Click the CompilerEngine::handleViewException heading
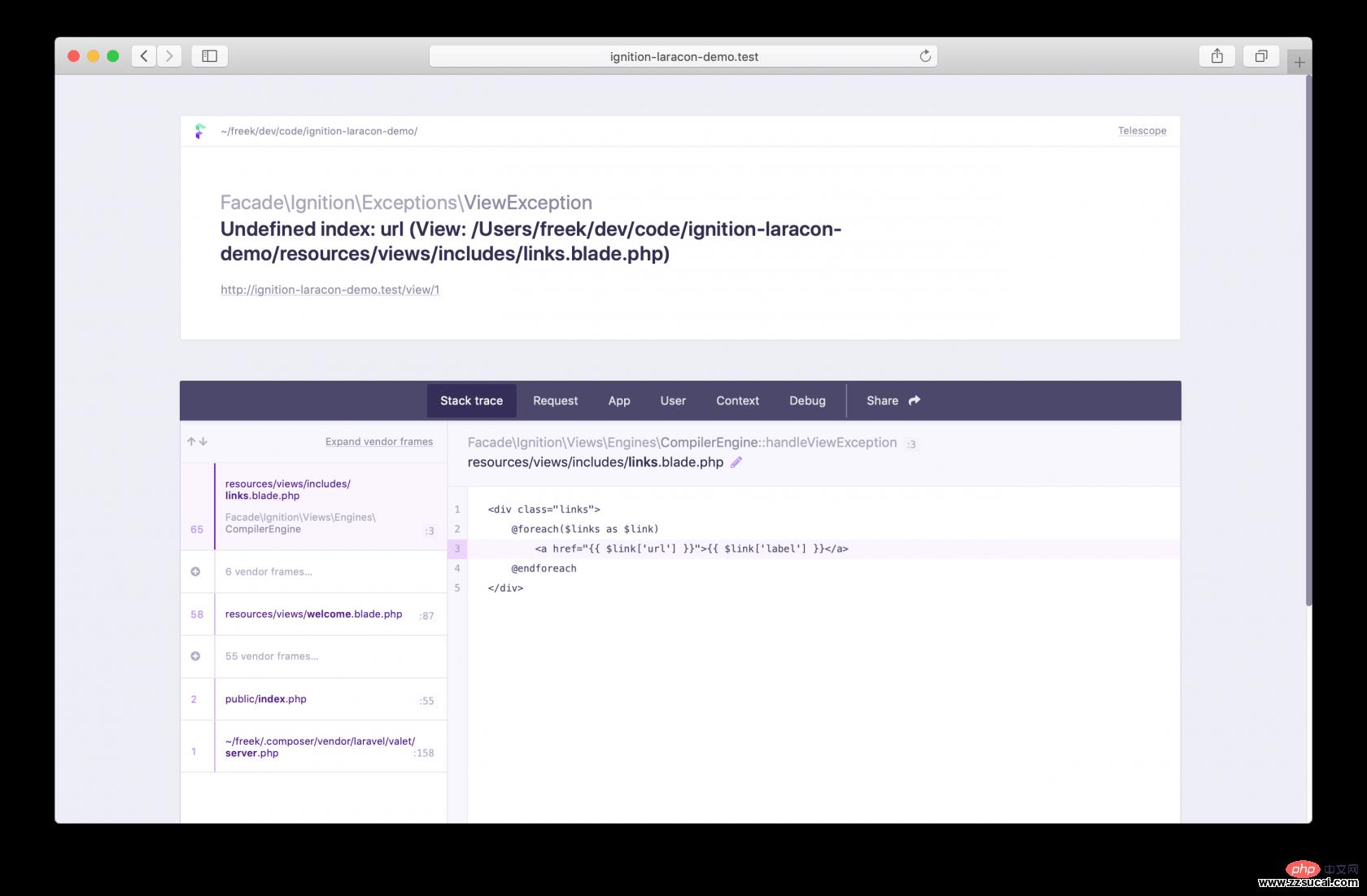The image size is (1367, 896). (x=682, y=443)
